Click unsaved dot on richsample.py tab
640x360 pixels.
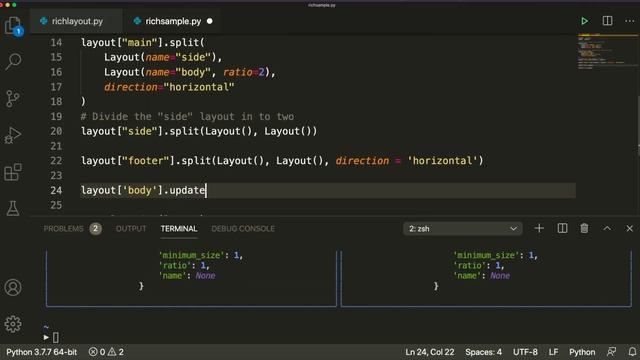click(x=210, y=21)
